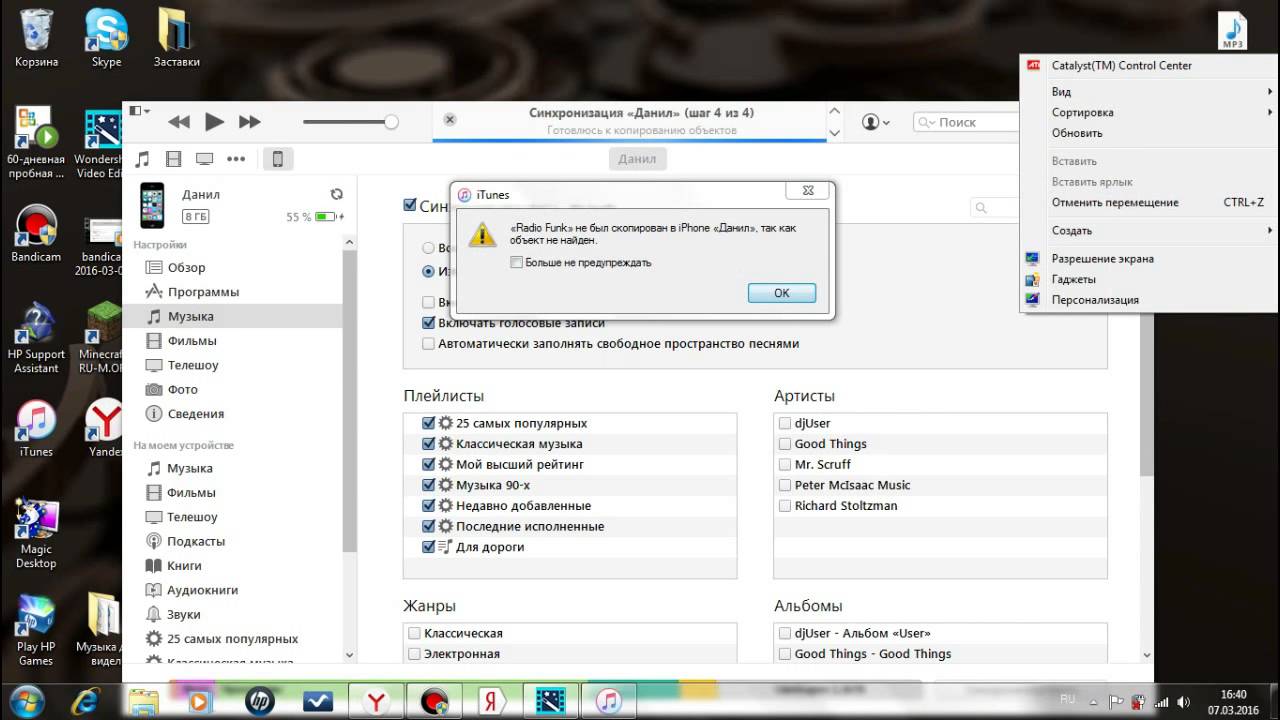This screenshot has width=1280, height=720.
Task: Click the Windows Start button
Action: click(x=28, y=701)
